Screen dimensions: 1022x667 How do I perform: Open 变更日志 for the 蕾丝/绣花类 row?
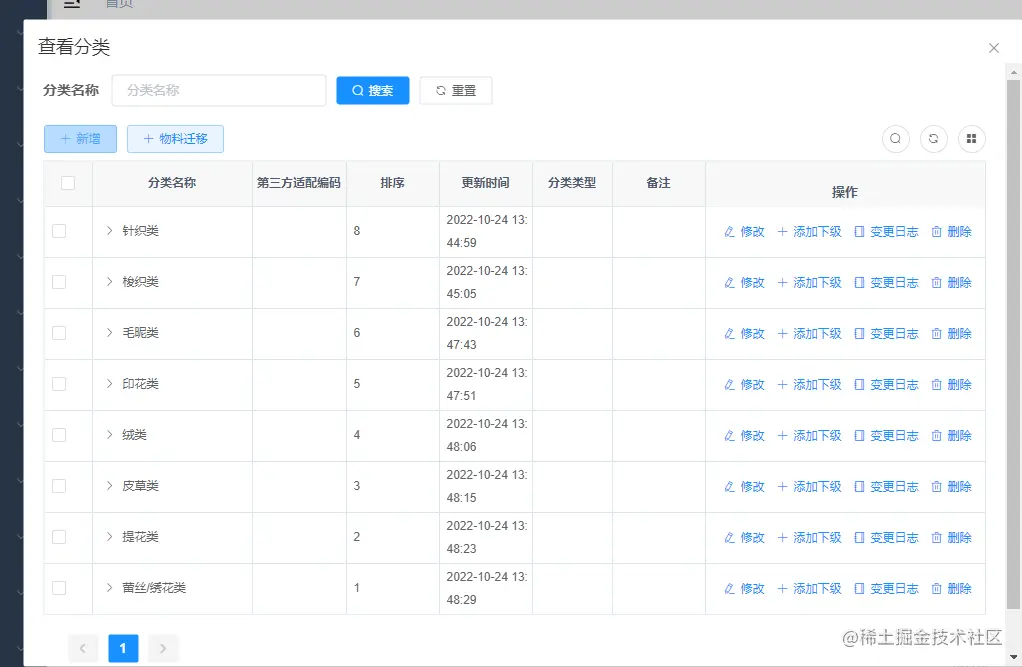[886, 588]
